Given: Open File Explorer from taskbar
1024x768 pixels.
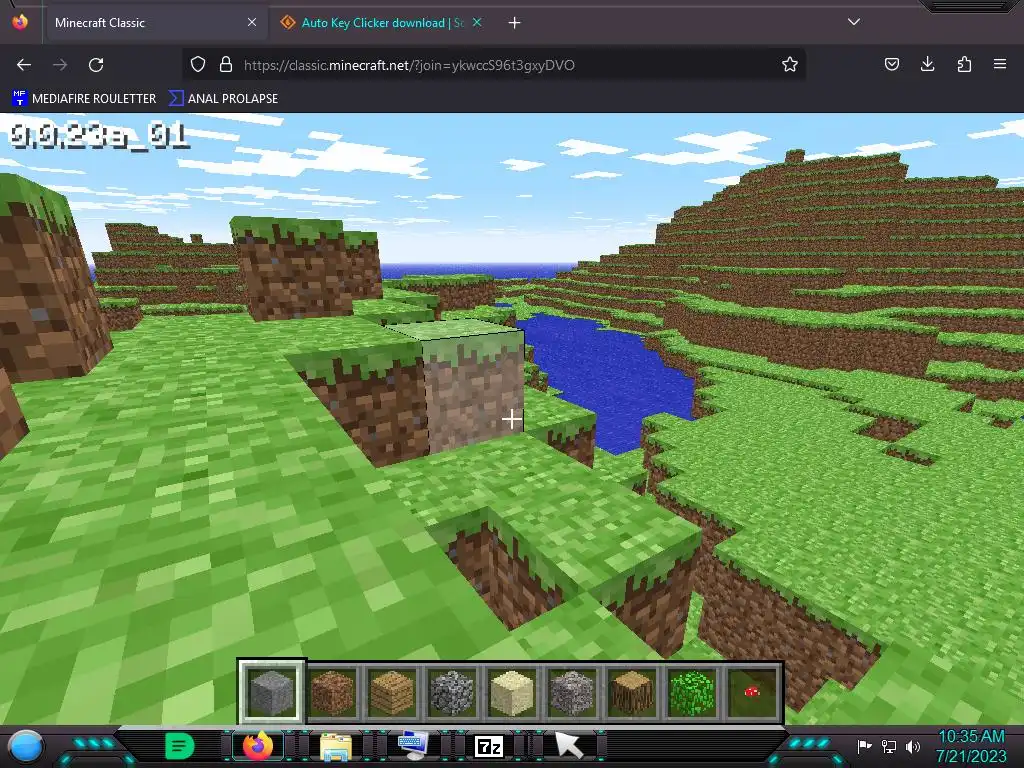Looking at the screenshot, I should coord(336,746).
